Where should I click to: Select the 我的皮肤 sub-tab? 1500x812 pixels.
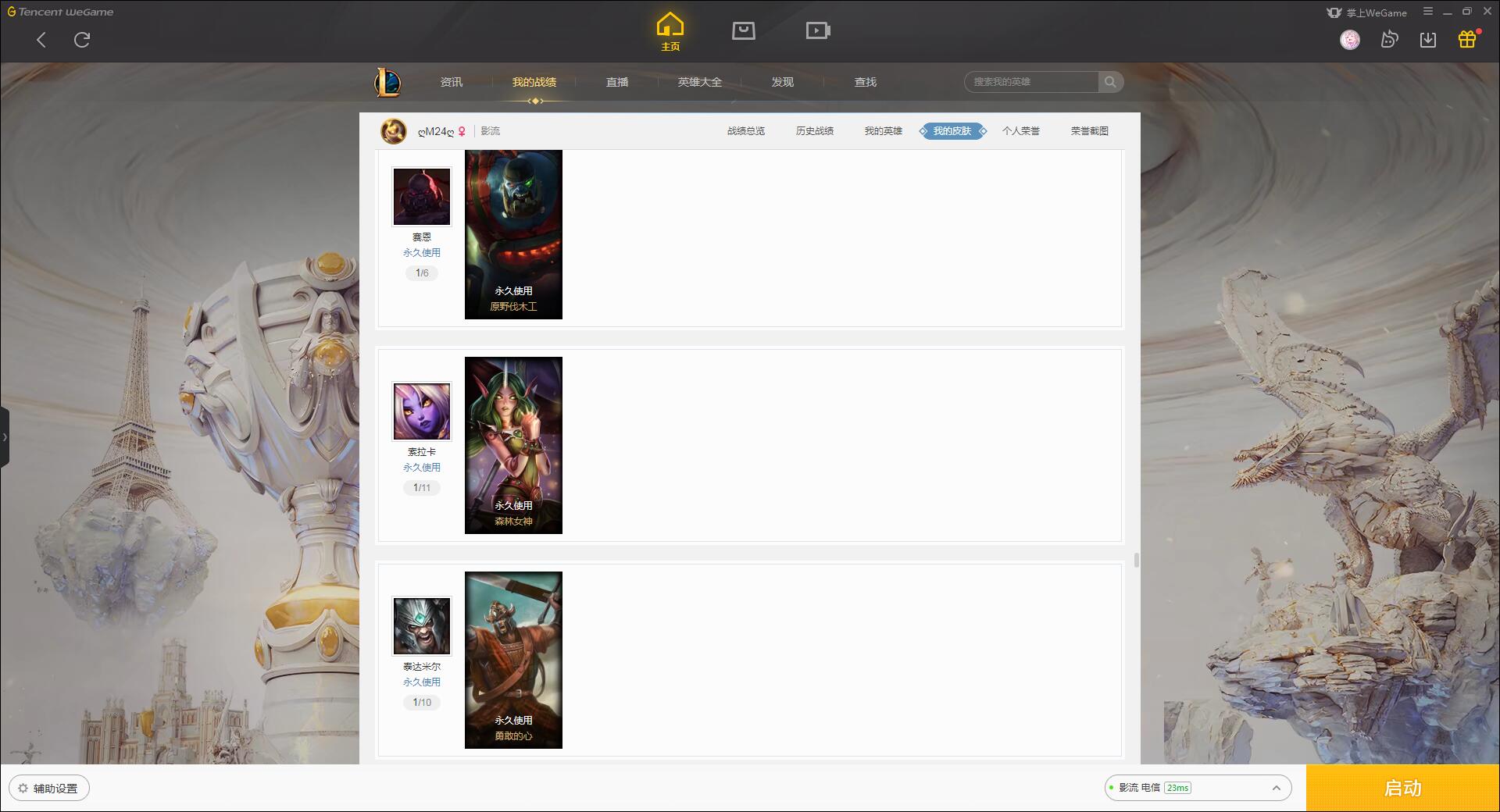coord(952,131)
